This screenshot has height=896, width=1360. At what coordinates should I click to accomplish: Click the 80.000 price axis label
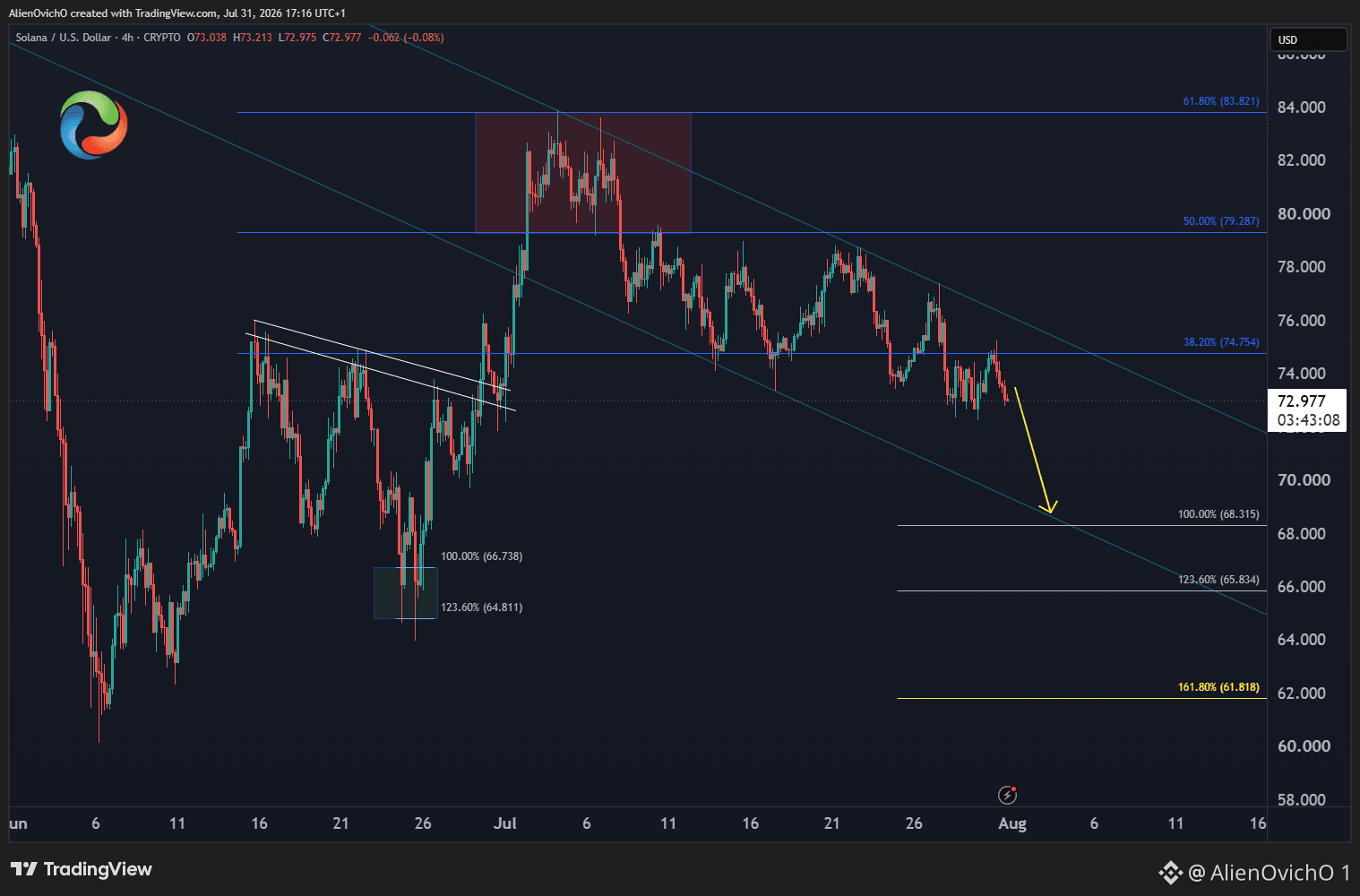point(1304,214)
